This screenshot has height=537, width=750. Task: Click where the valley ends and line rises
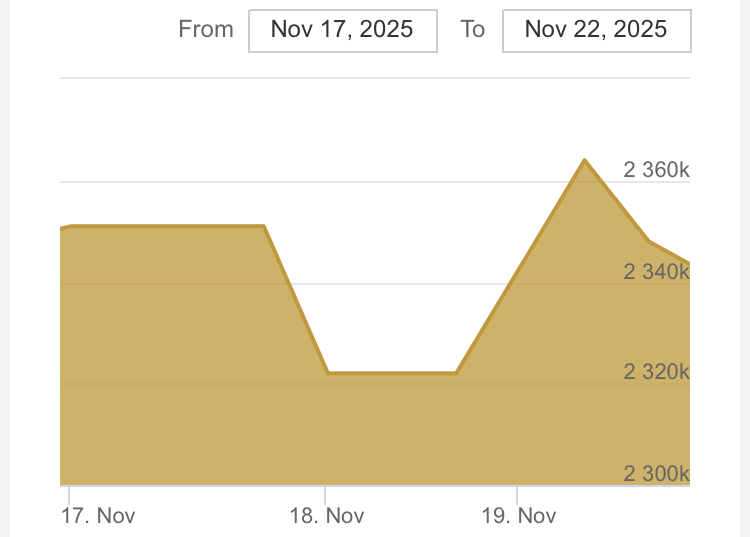[456, 373]
